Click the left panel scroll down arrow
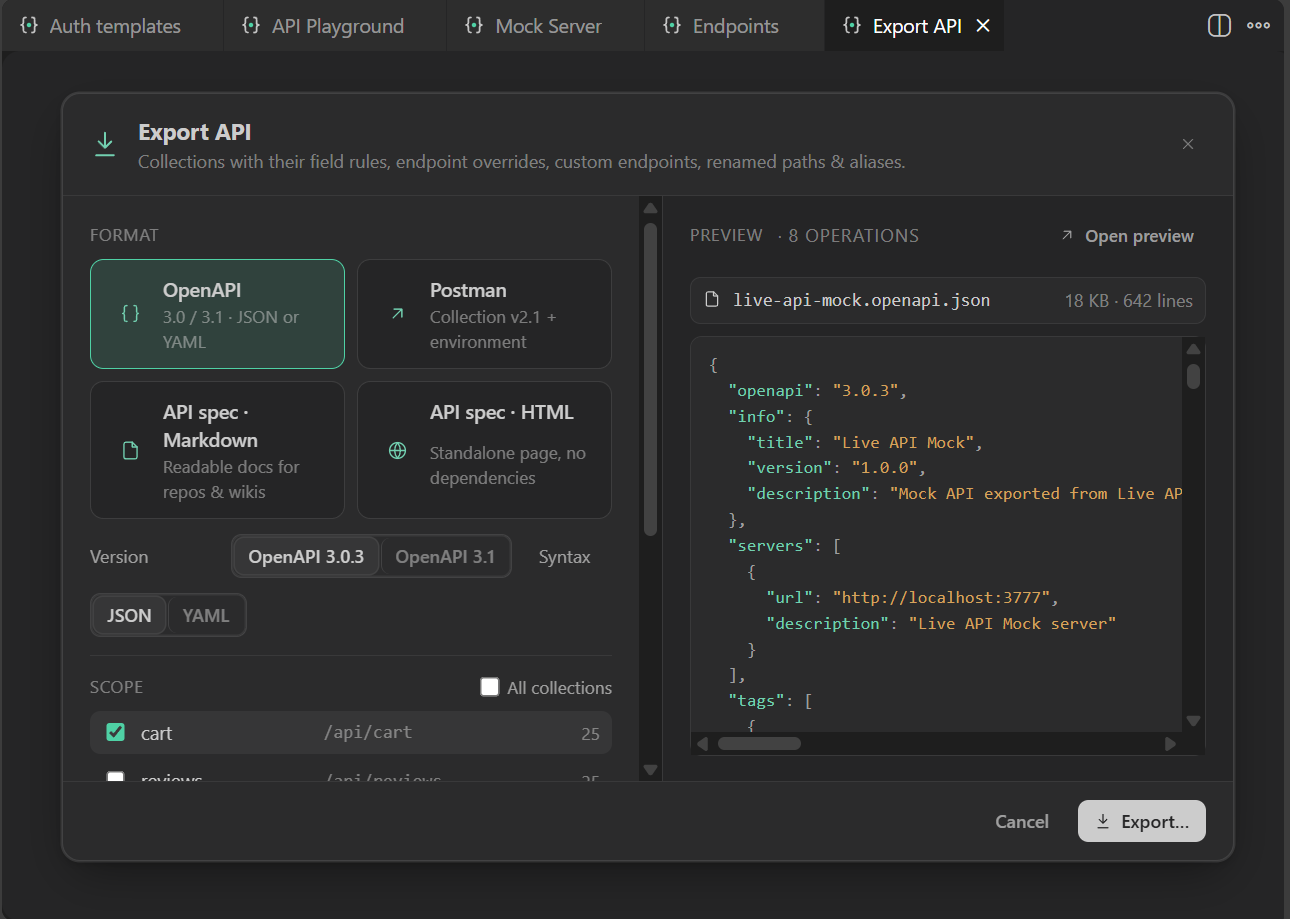Viewport: 1290px width, 919px height. pyautogui.click(x=650, y=770)
